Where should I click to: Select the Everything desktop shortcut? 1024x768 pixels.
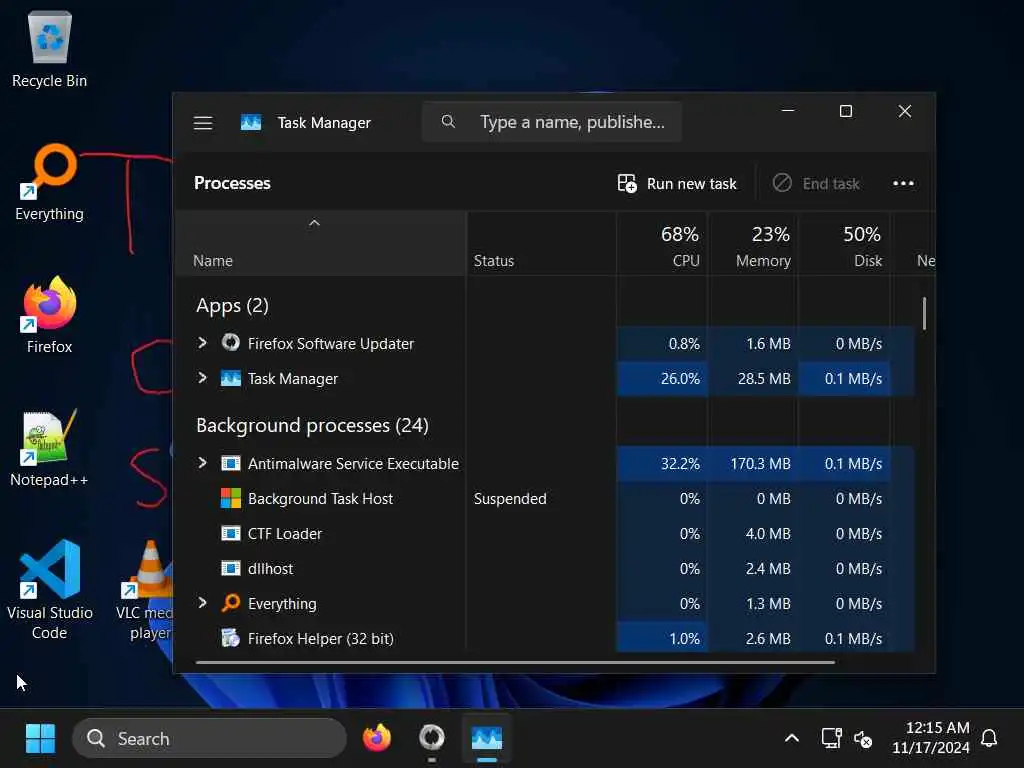[x=50, y=184]
